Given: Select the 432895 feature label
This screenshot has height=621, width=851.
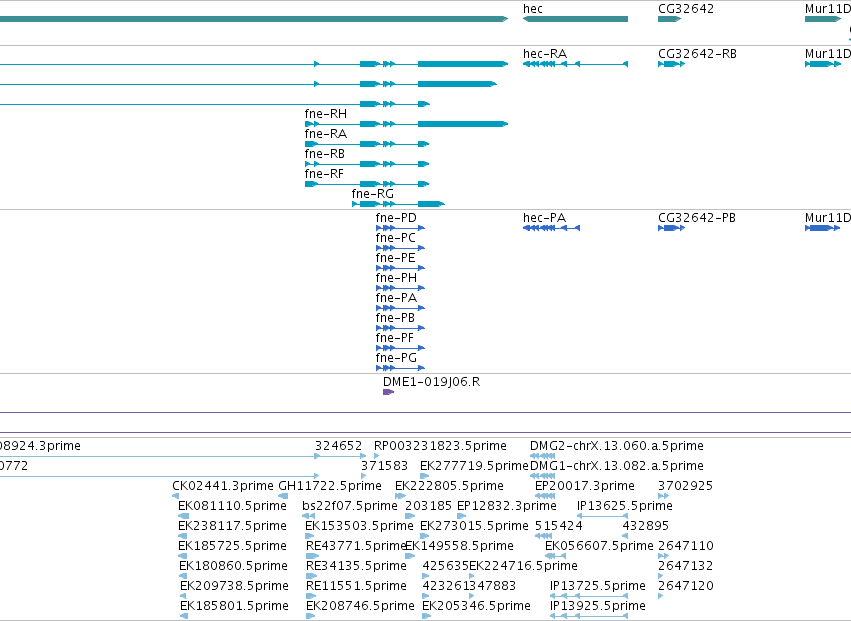Looking at the screenshot, I should (x=646, y=526).
